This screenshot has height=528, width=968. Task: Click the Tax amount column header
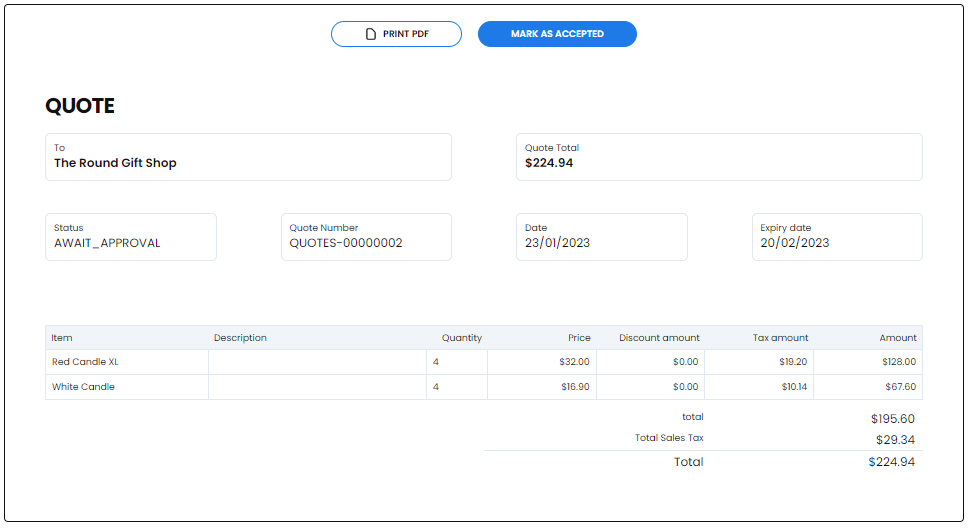[780, 338]
